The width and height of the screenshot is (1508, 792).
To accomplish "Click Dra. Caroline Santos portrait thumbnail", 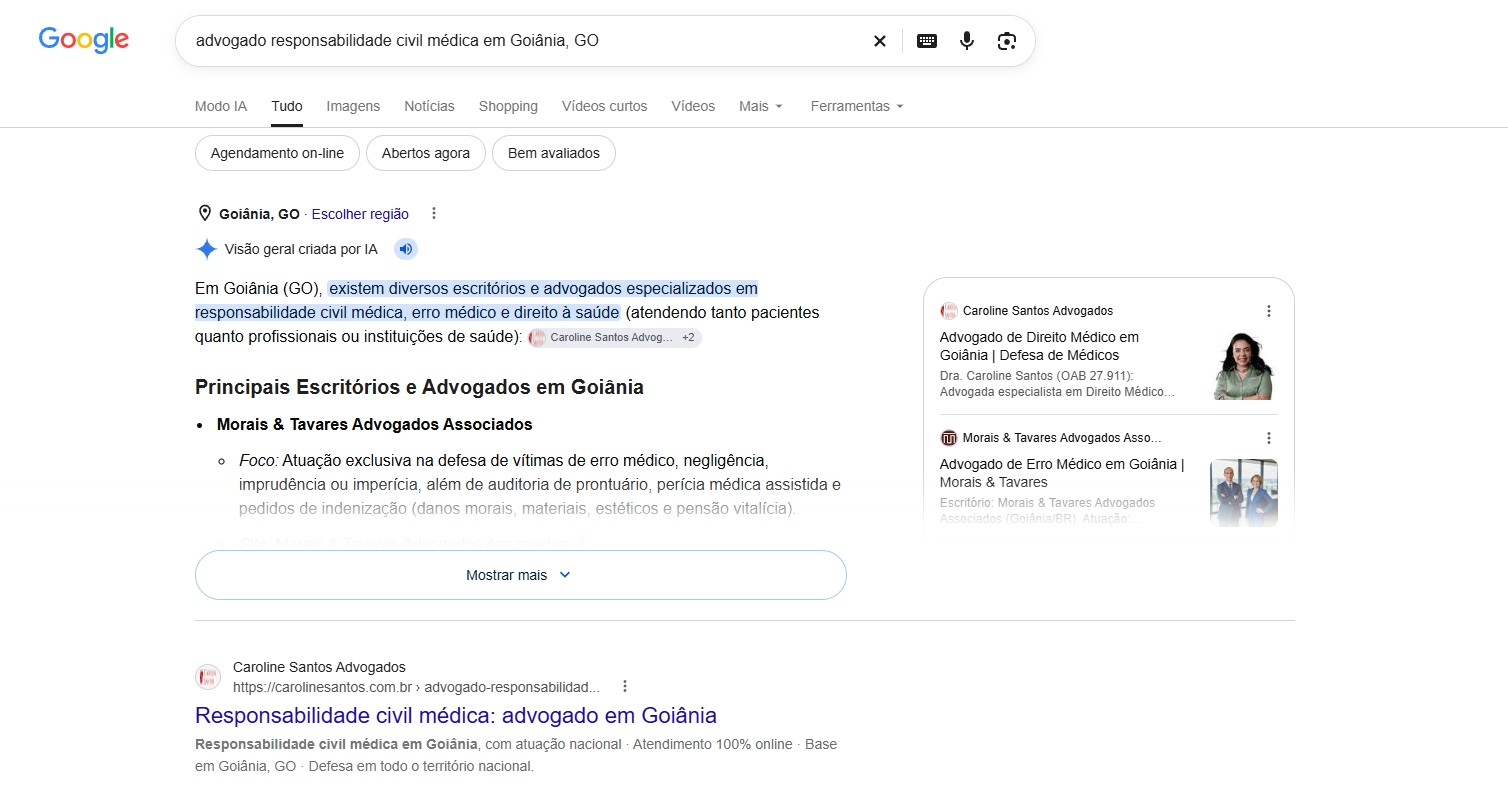I will [x=1244, y=366].
